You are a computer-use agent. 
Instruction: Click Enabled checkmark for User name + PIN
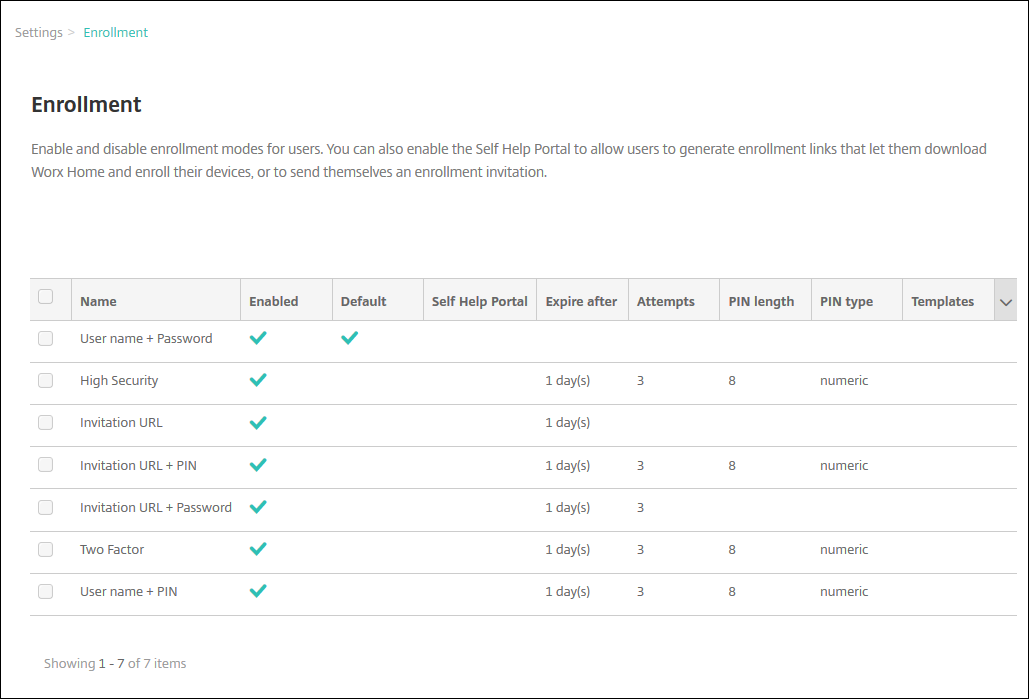[258, 591]
